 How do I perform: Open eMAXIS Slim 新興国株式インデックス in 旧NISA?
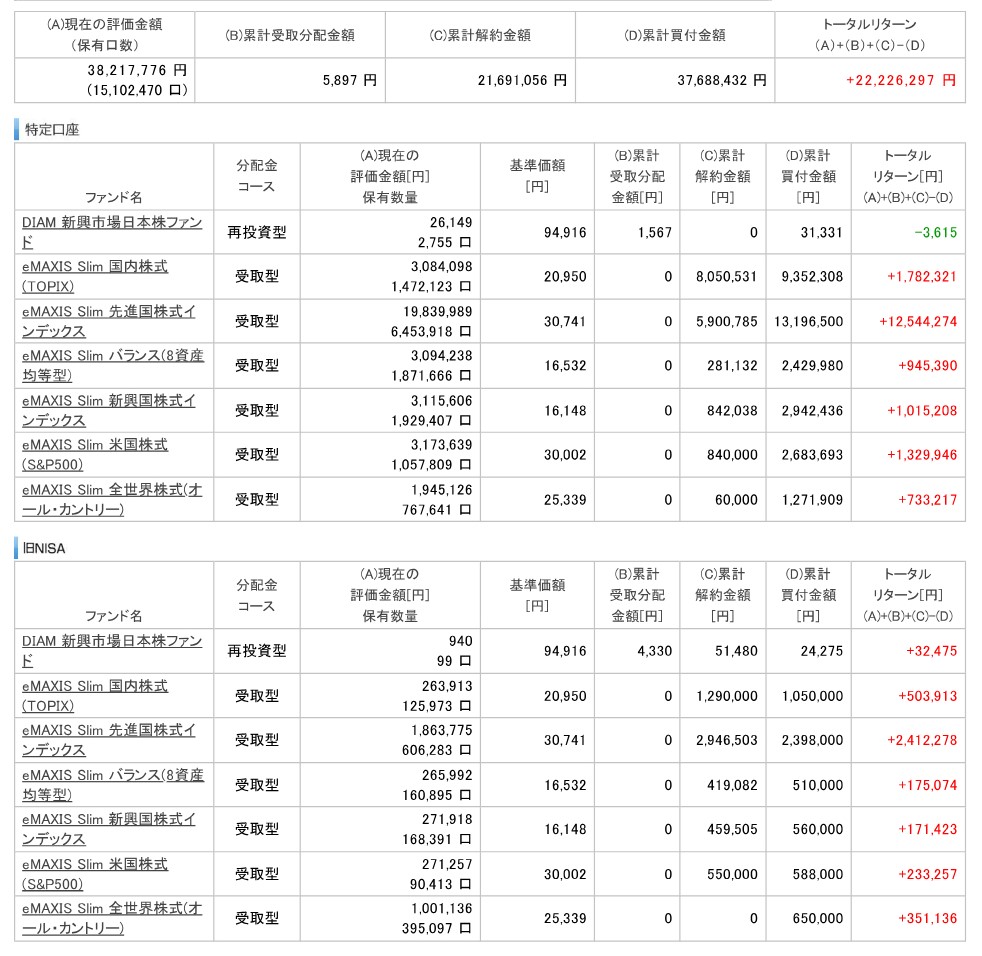pyautogui.click(x=109, y=829)
